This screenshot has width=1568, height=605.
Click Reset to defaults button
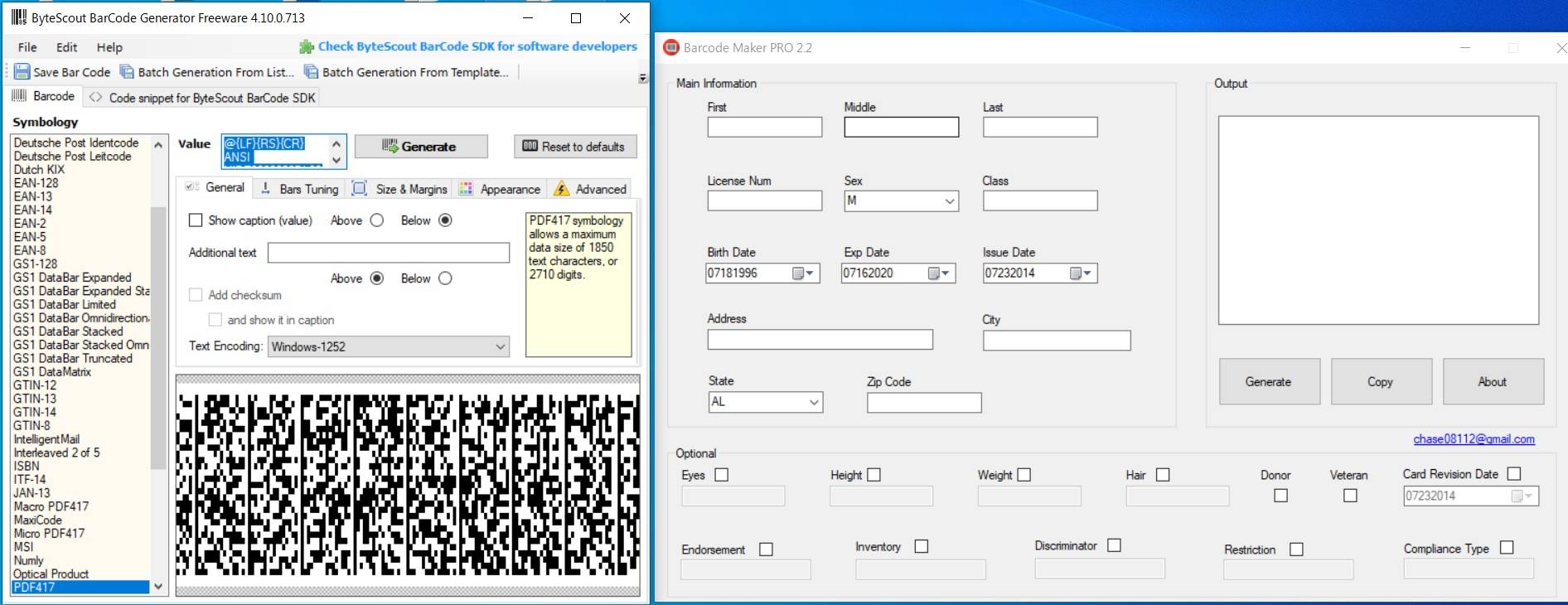coord(575,147)
